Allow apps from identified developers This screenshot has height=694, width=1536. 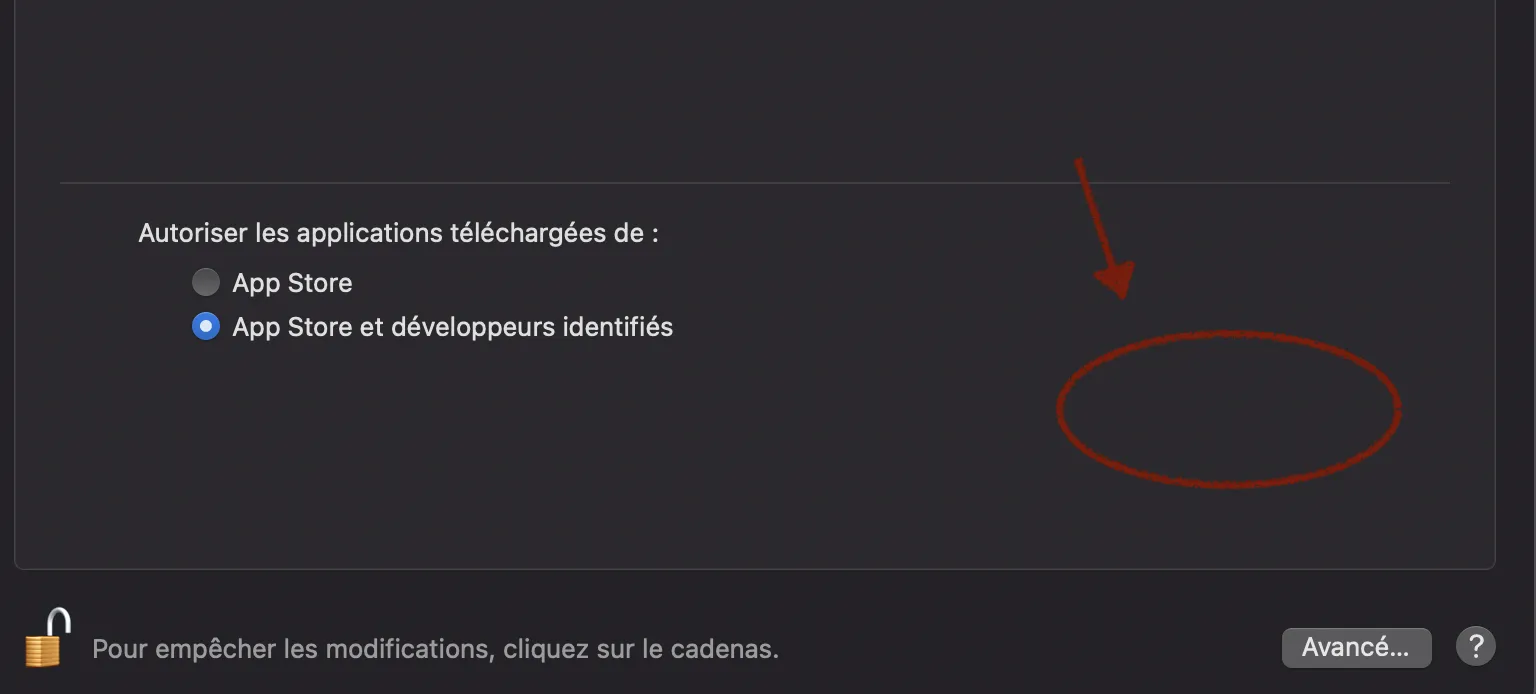[x=205, y=327]
